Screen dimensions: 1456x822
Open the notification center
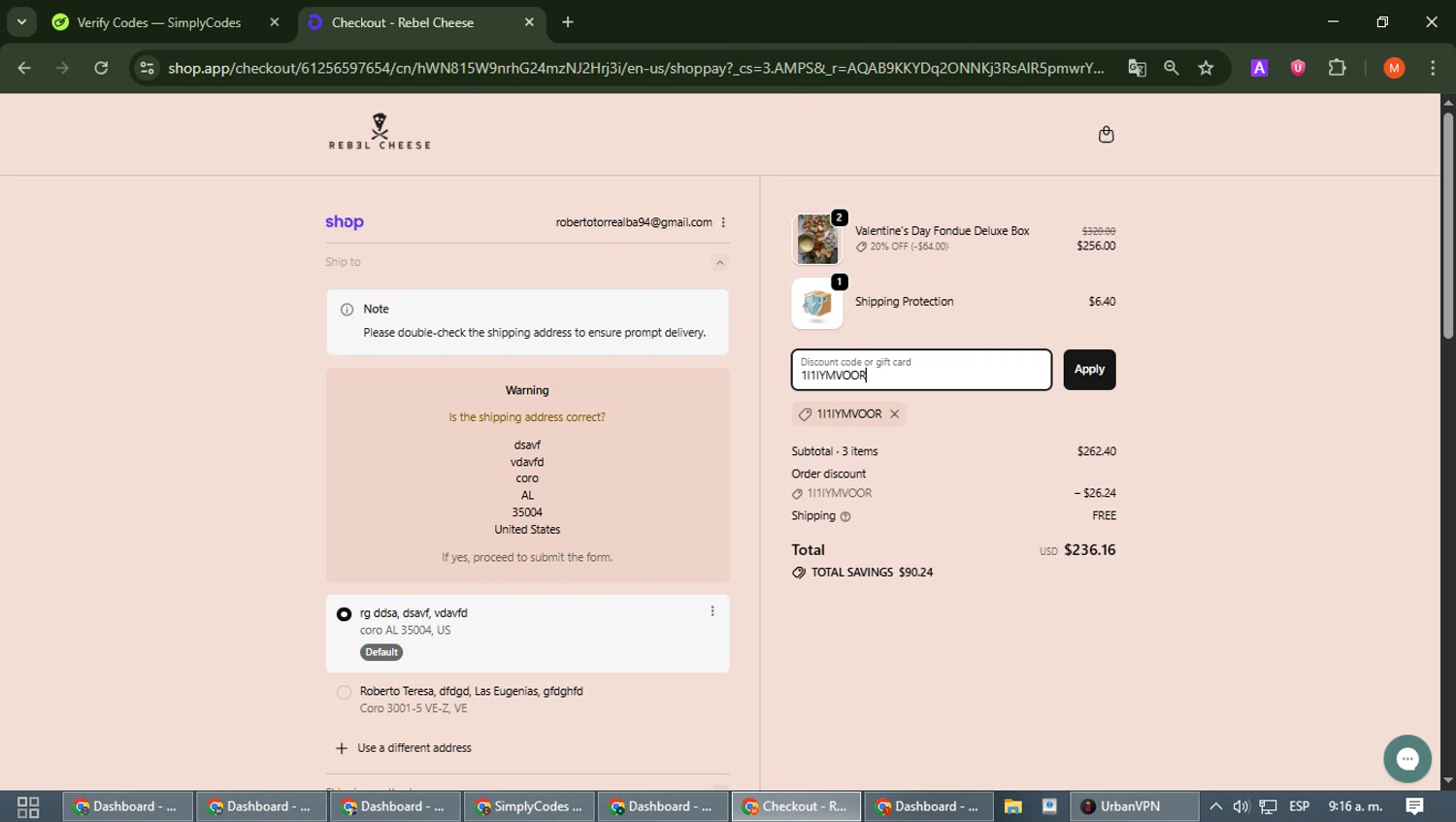[x=1414, y=806]
